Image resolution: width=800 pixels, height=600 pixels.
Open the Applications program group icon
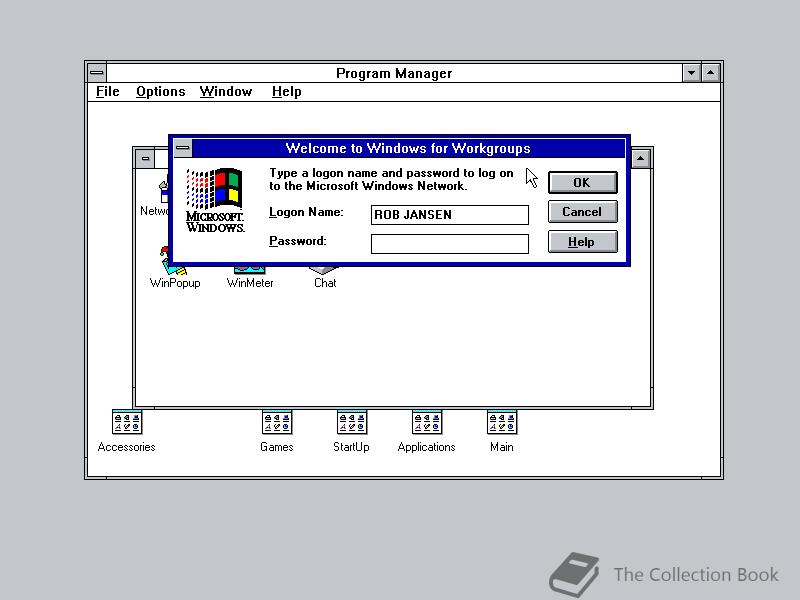[x=427, y=422]
